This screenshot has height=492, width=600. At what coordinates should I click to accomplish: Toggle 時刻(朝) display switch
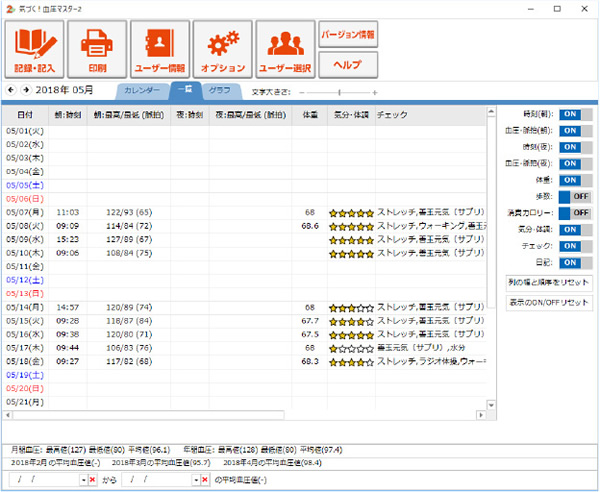576,114
